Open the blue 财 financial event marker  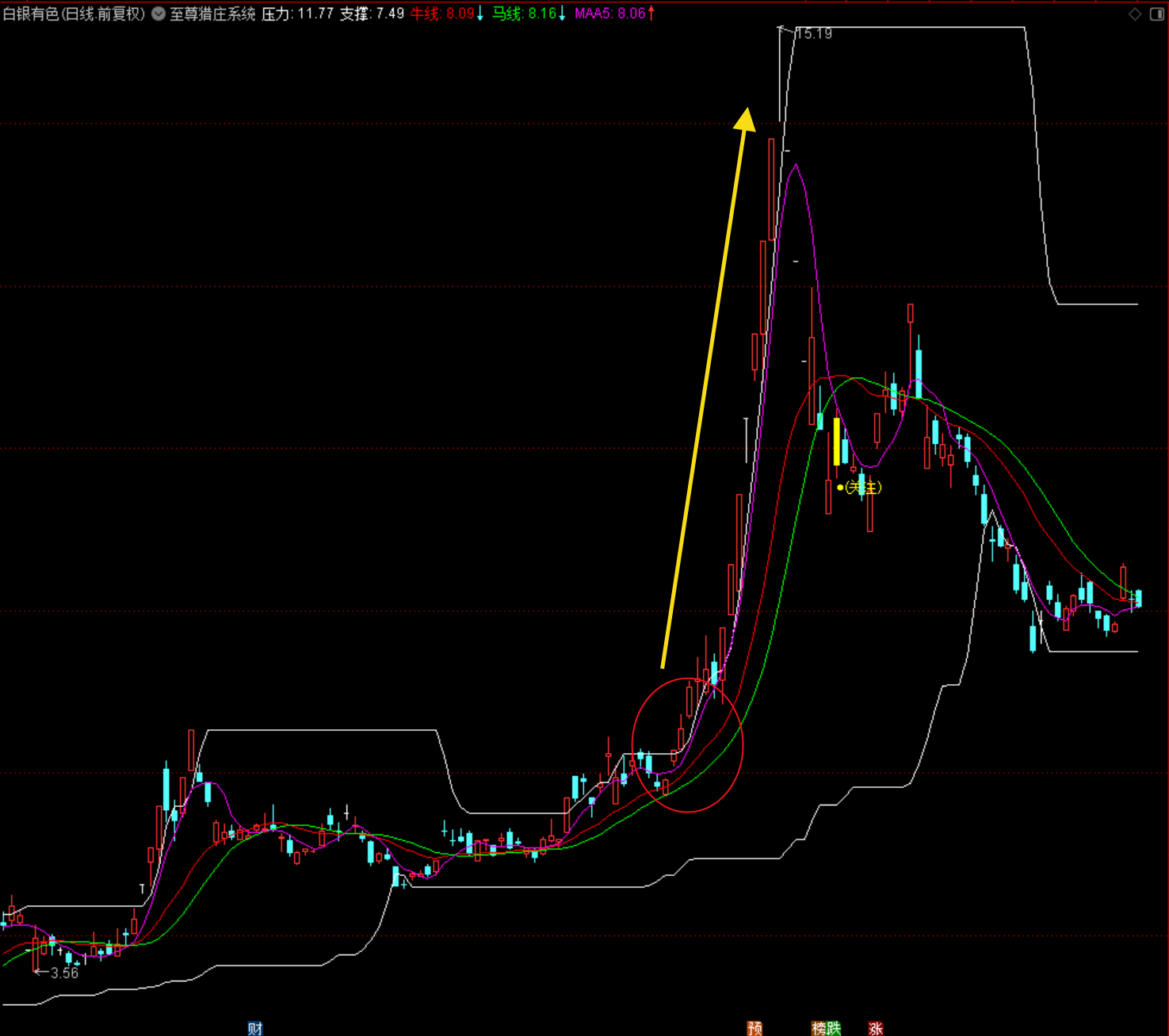[255, 1028]
